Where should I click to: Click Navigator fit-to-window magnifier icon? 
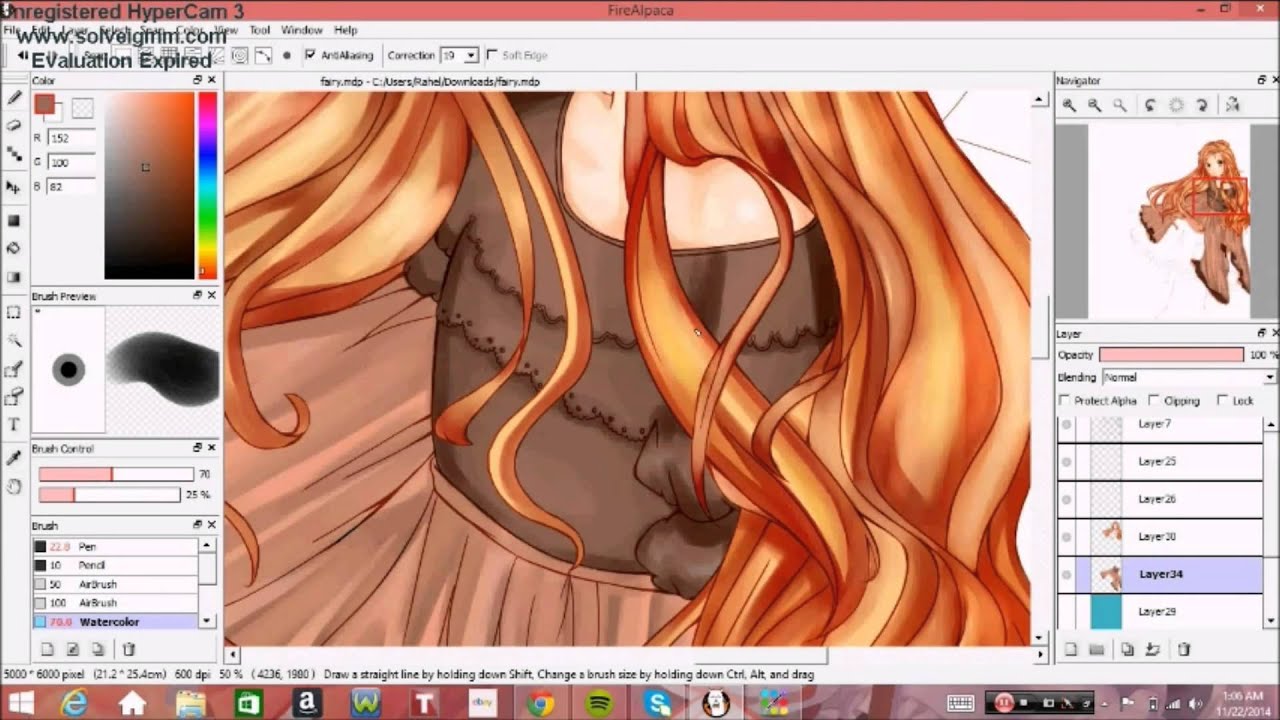1120,105
